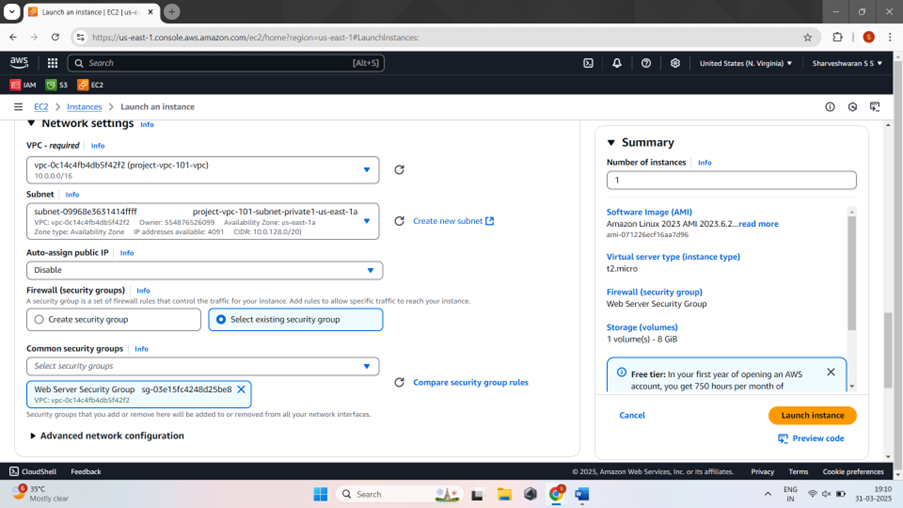Open Preview code
Screen dimensions: 903x508
click(x=811, y=438)
